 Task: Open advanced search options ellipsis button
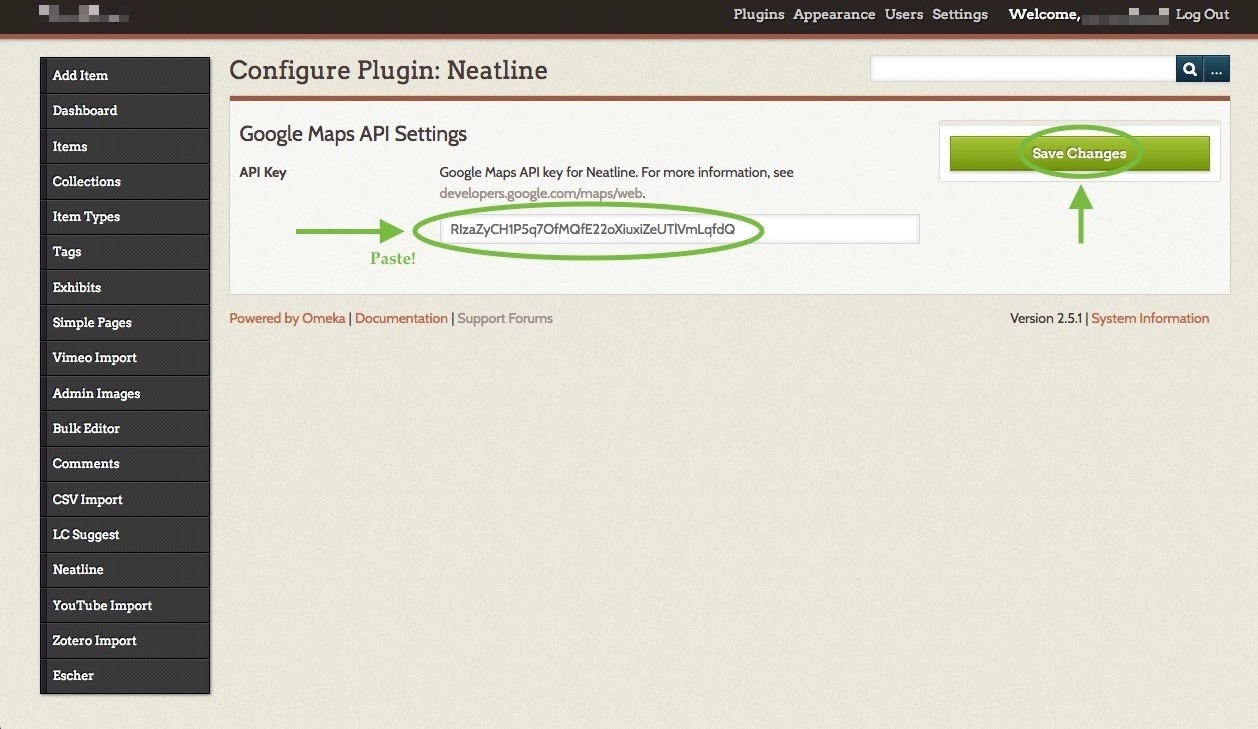coord(1217,69)
